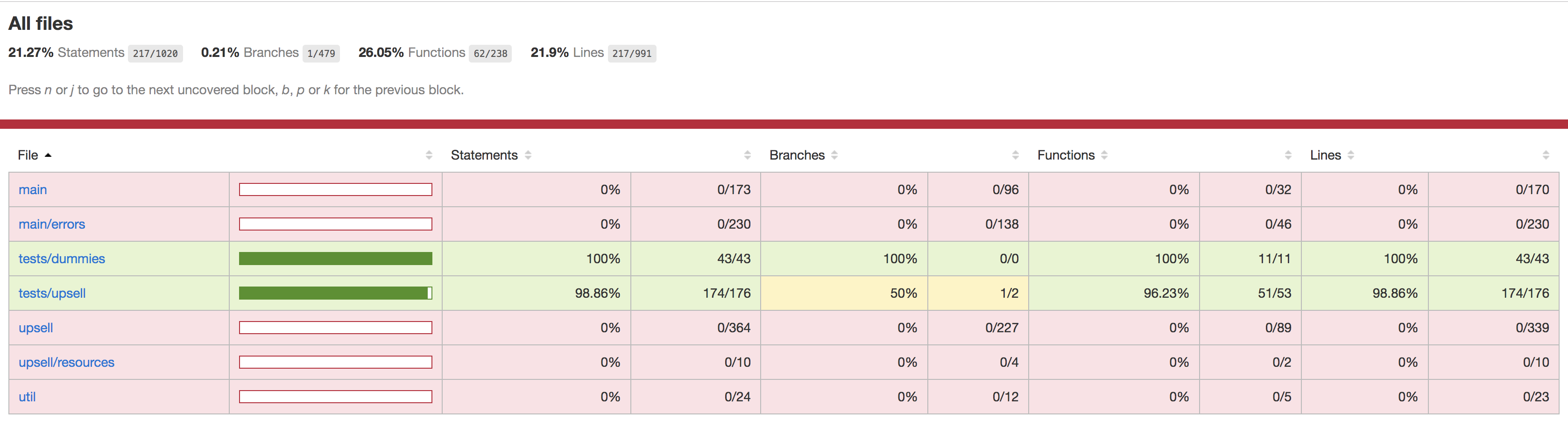The height and width of the screenshot is (448, 1568).
Task: Click the 50% branches cell for tests/upsell
Action: point(844,294)
